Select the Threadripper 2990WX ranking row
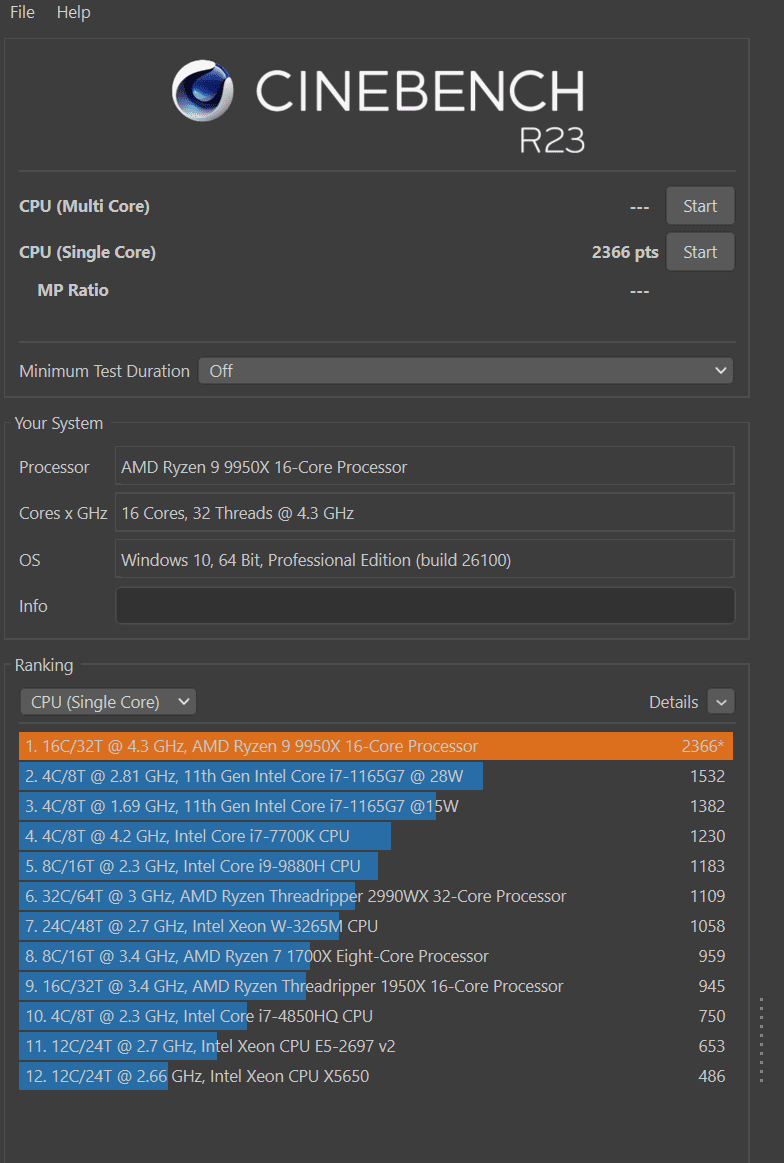Screen dimensions: 784x1163 (376, 896)
